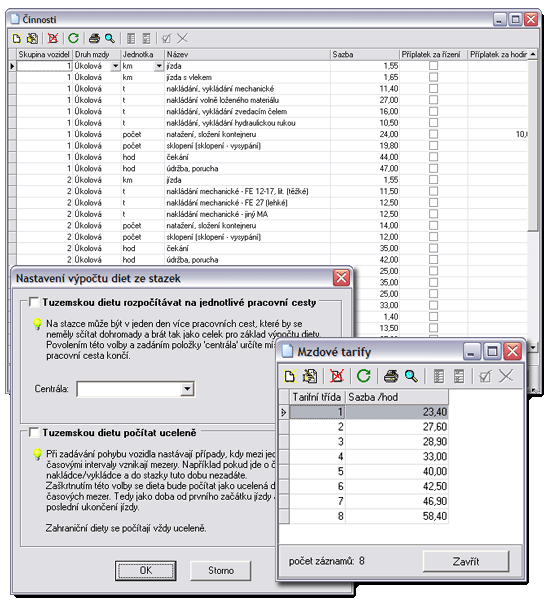Open the Centrála combo box
The width and height of the screenshot is (550, 600).
(x=187, y=389)
